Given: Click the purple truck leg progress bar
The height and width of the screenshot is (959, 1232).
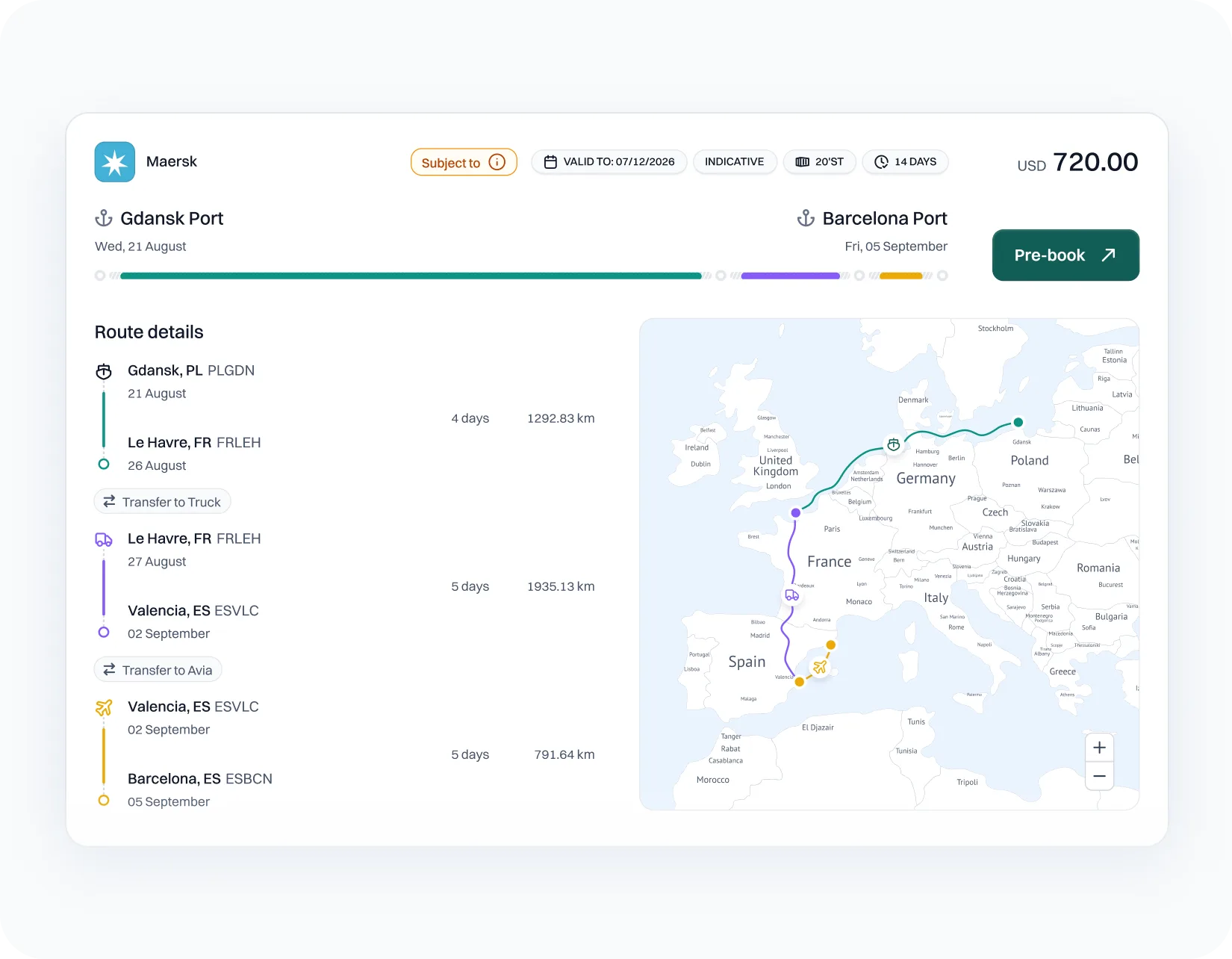Looking at the screenshot, I should [791, 276].
